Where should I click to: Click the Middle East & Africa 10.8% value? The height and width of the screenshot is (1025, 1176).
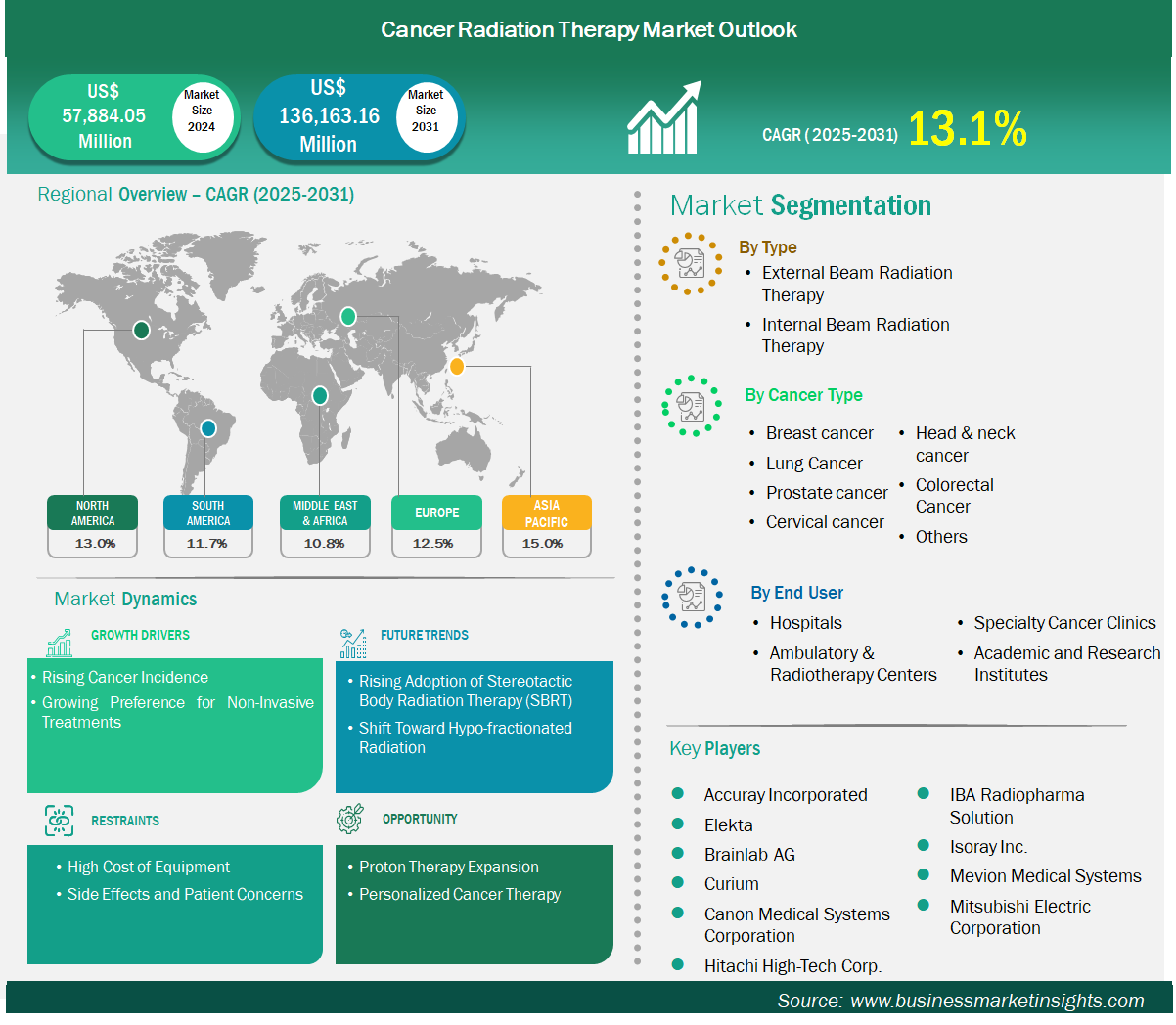coord(324,543)
